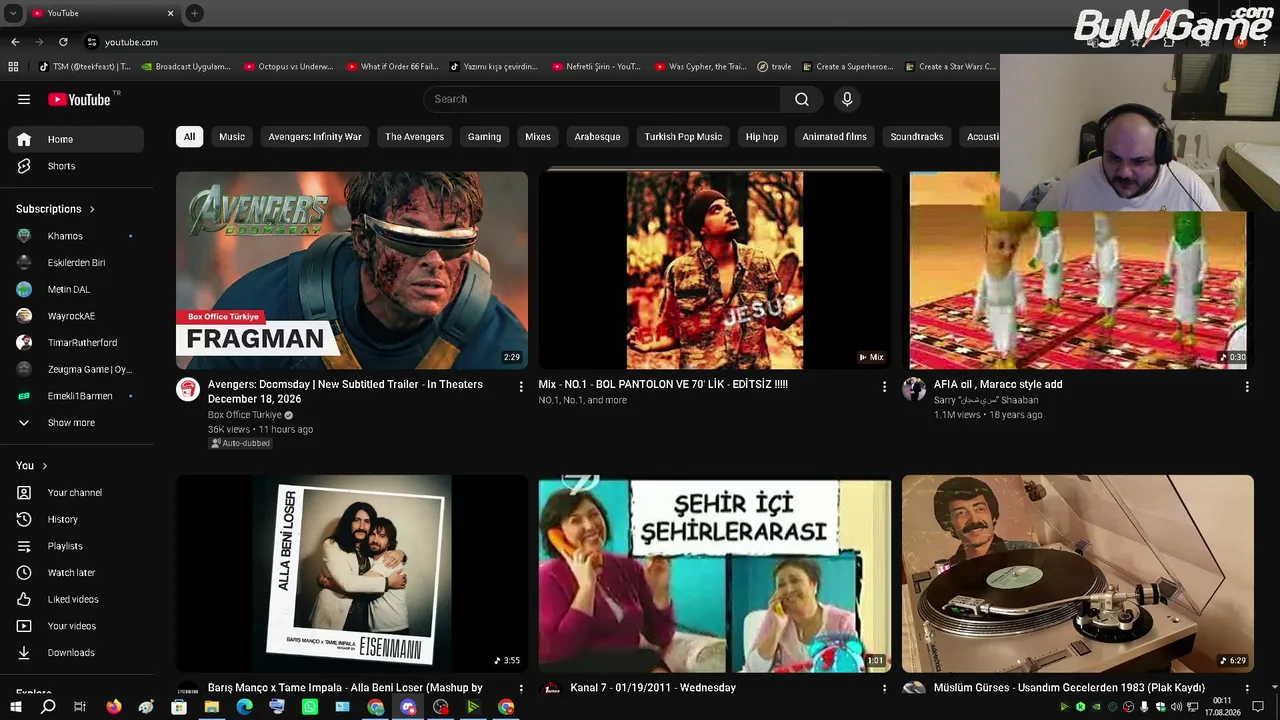Filter feed by Avengers: Infinity War chip
The image size is (1280, 720).
(315, 137)
